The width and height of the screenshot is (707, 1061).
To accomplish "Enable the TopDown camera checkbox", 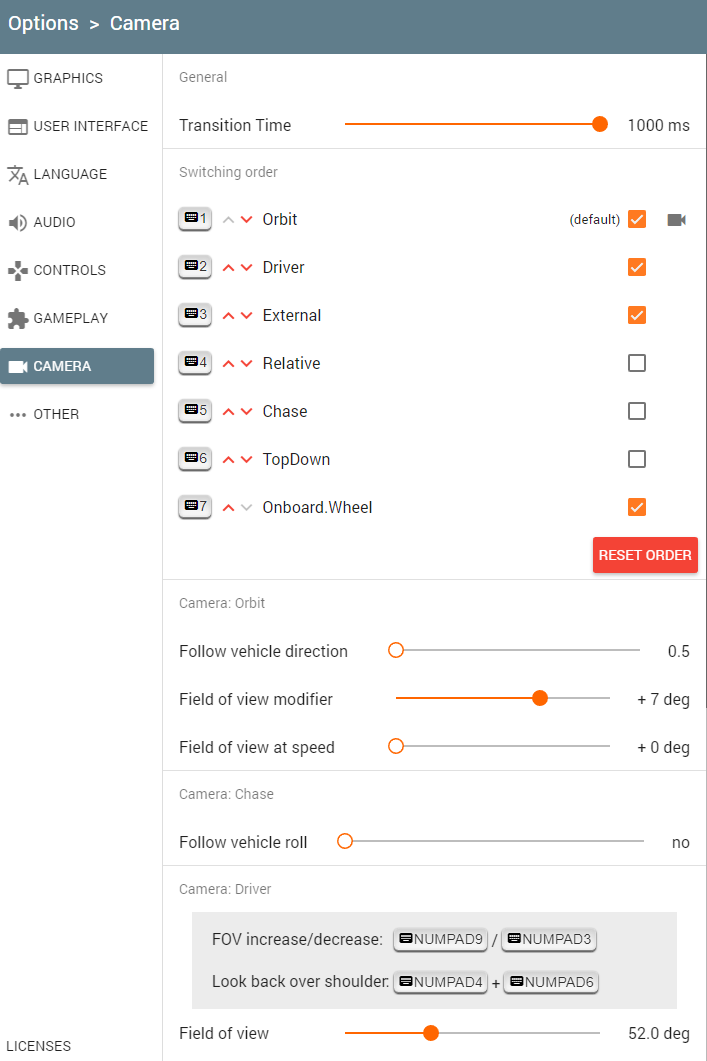I will click(637, 459).
